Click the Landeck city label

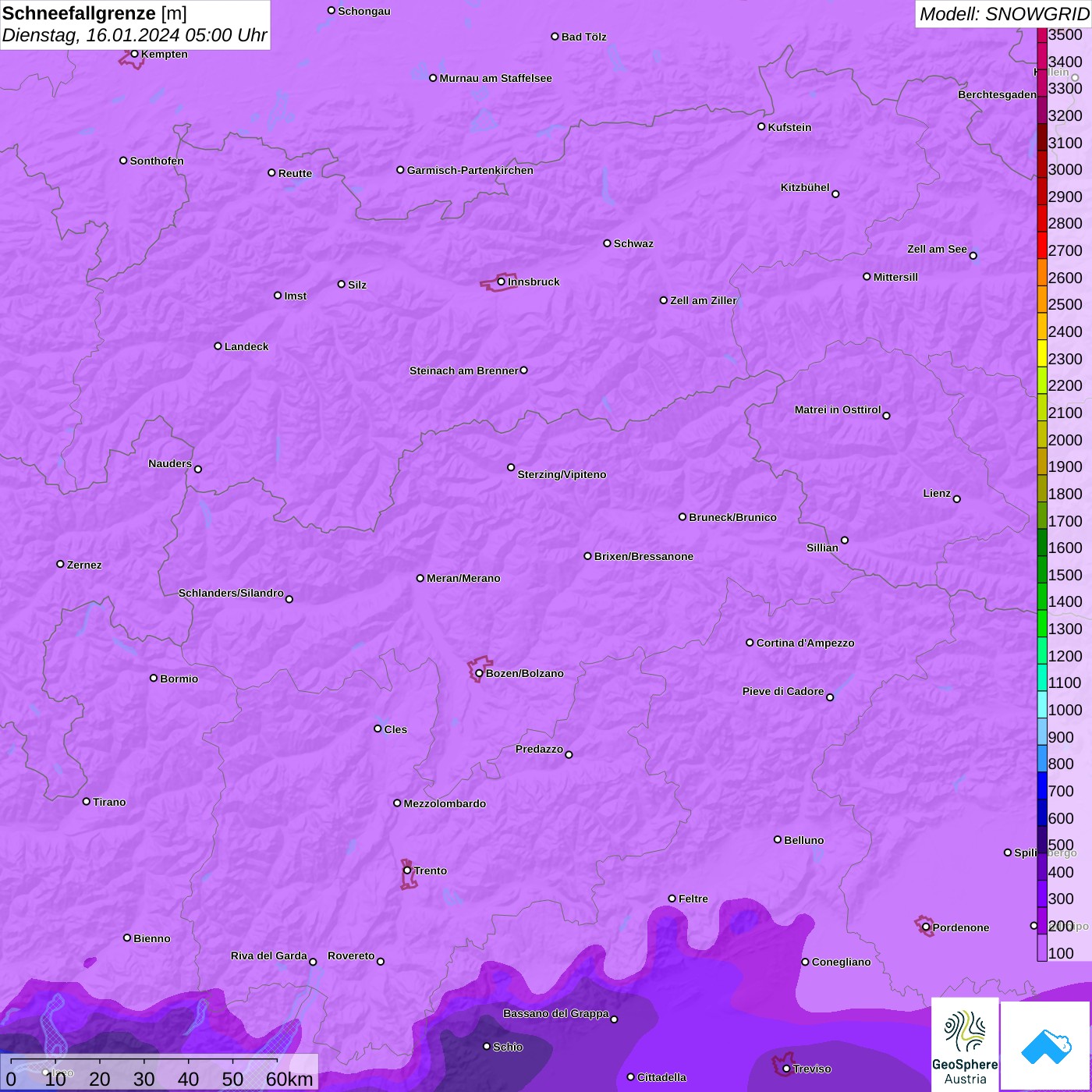click(x=246, y=346)
